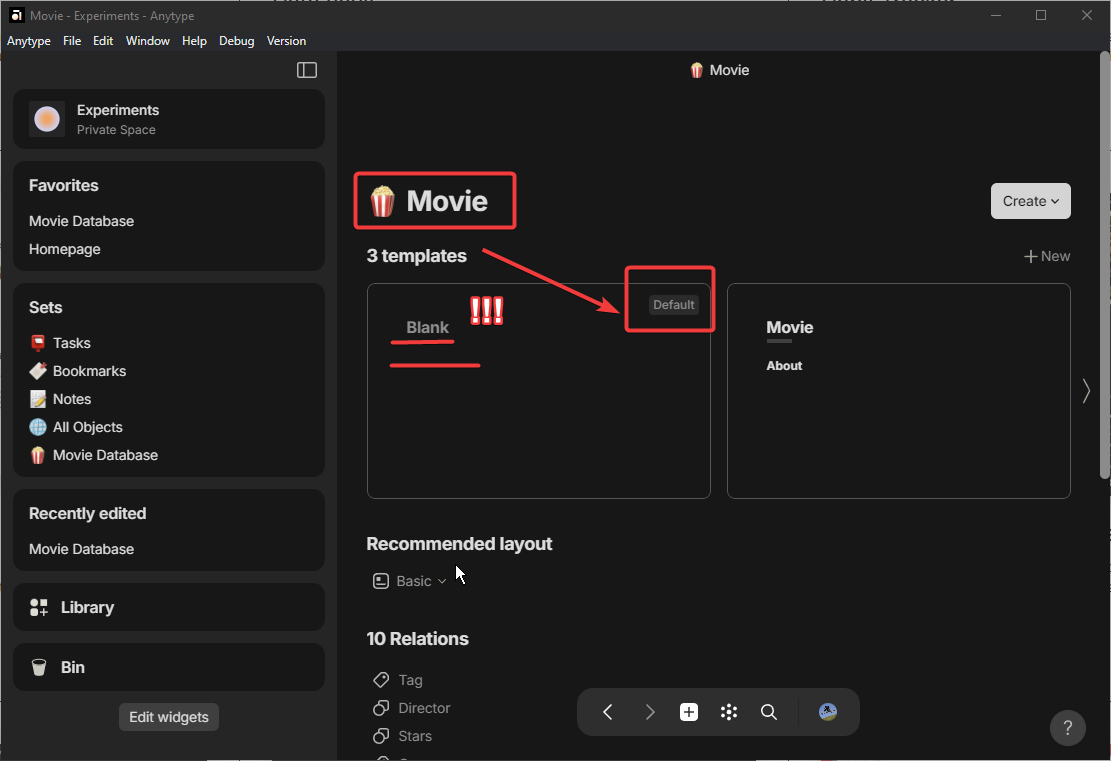Open the Window menu
Image resolution: width=1111 pixels, height=761 pixels.
coord(147,41)
